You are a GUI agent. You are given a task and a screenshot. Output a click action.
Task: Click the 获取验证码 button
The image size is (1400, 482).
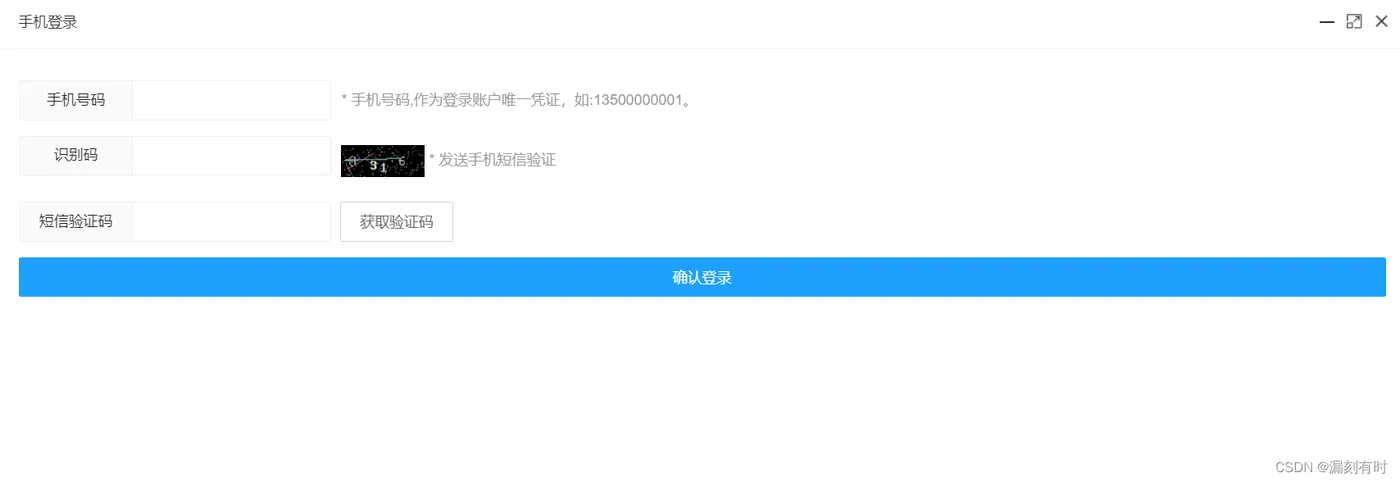[396, 222]
